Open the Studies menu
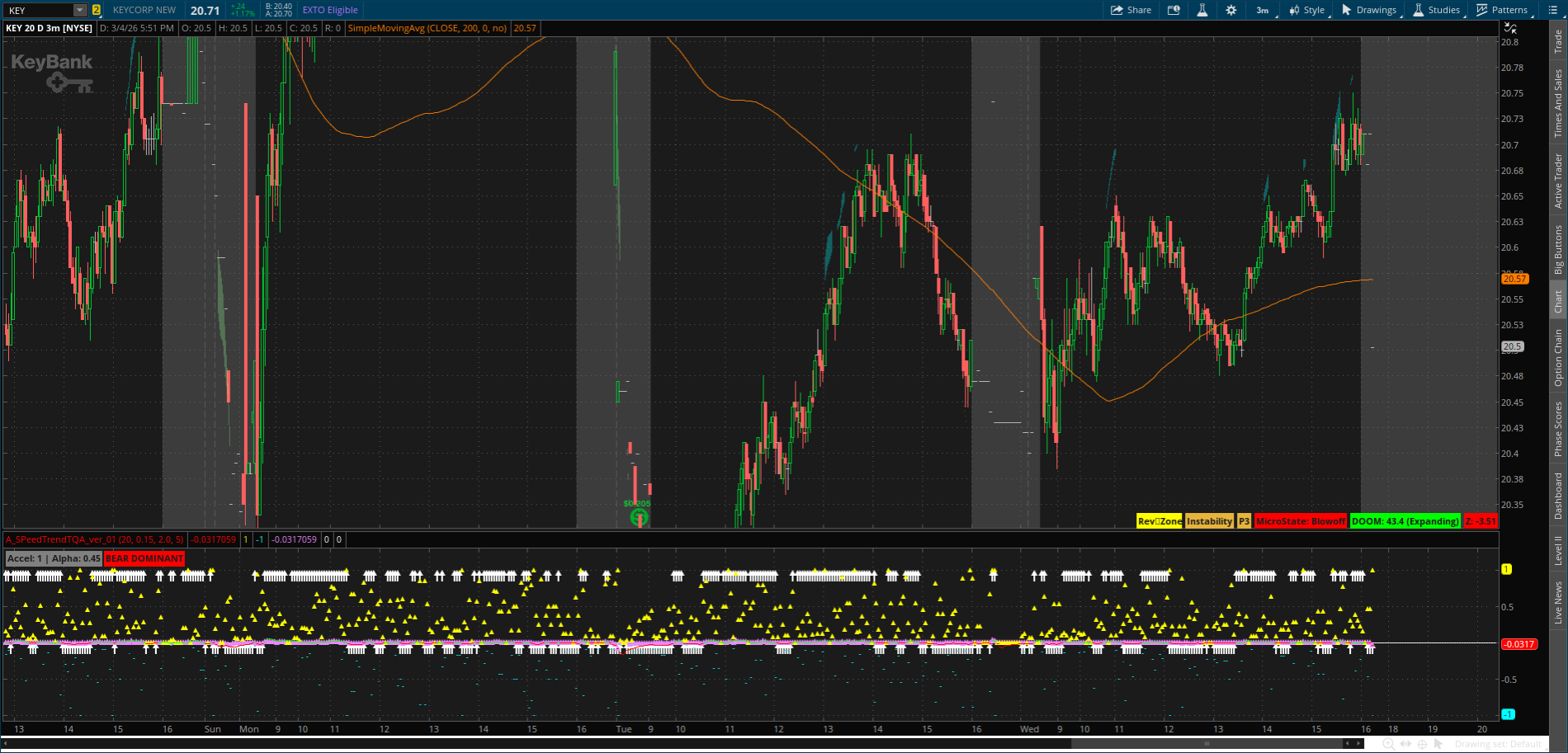The image size is (1568, 753). click(x=1437, y=10)
